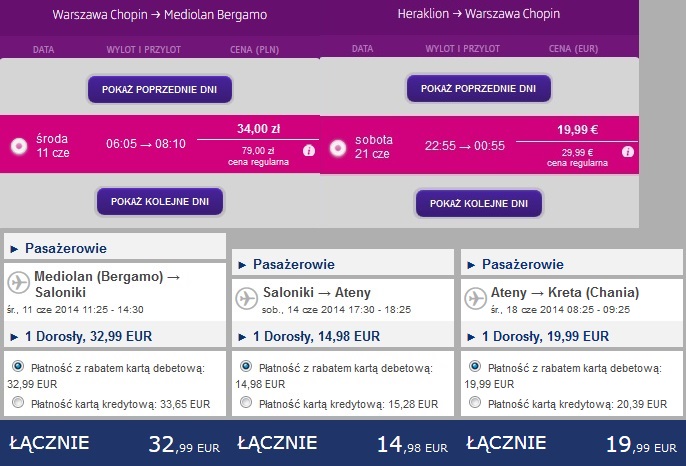Viewport: 686px width, 466px height.
Task: Select the środa 11 cze flight radio
Action: [19, 146]
